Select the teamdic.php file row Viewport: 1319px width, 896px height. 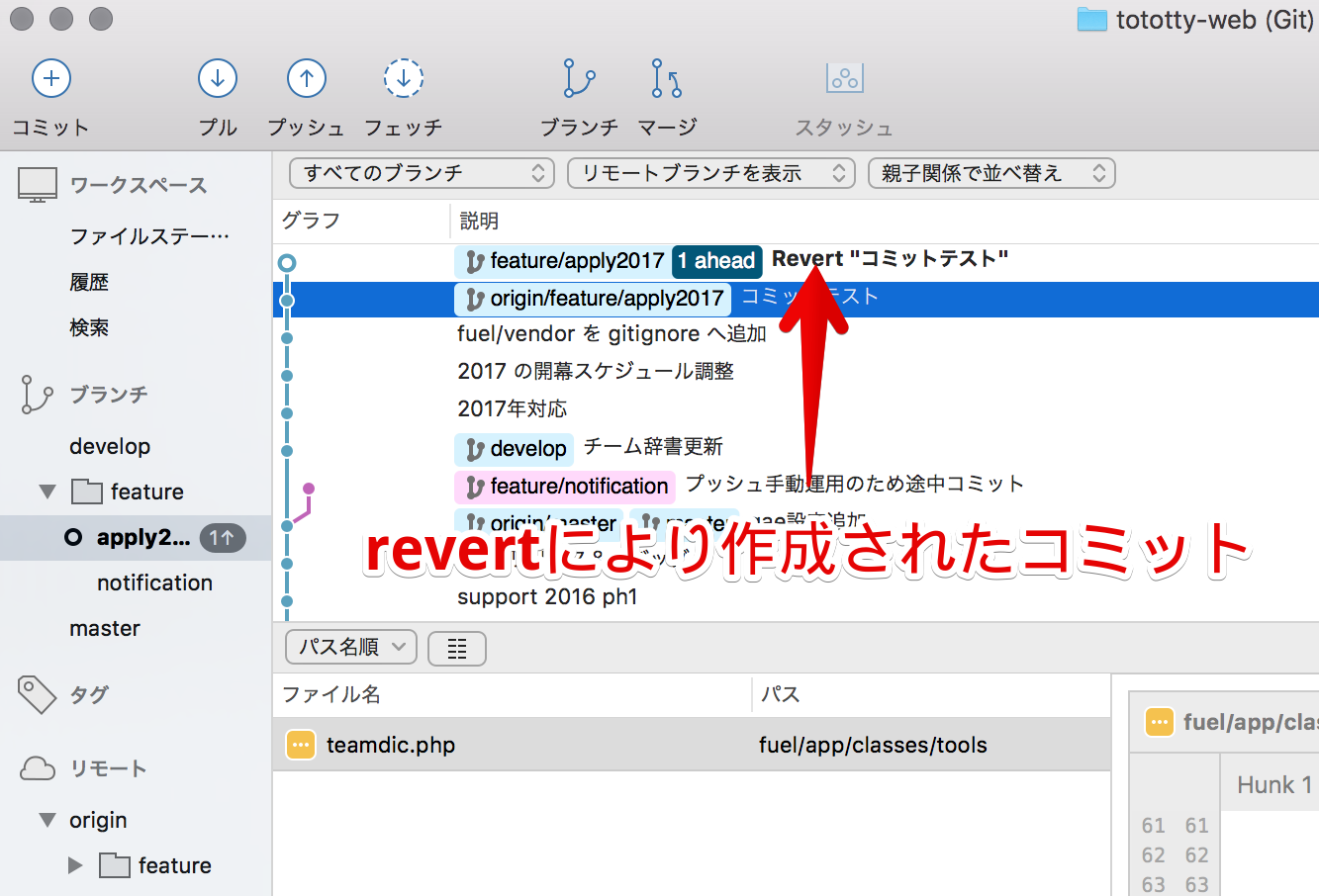[692, 745]
